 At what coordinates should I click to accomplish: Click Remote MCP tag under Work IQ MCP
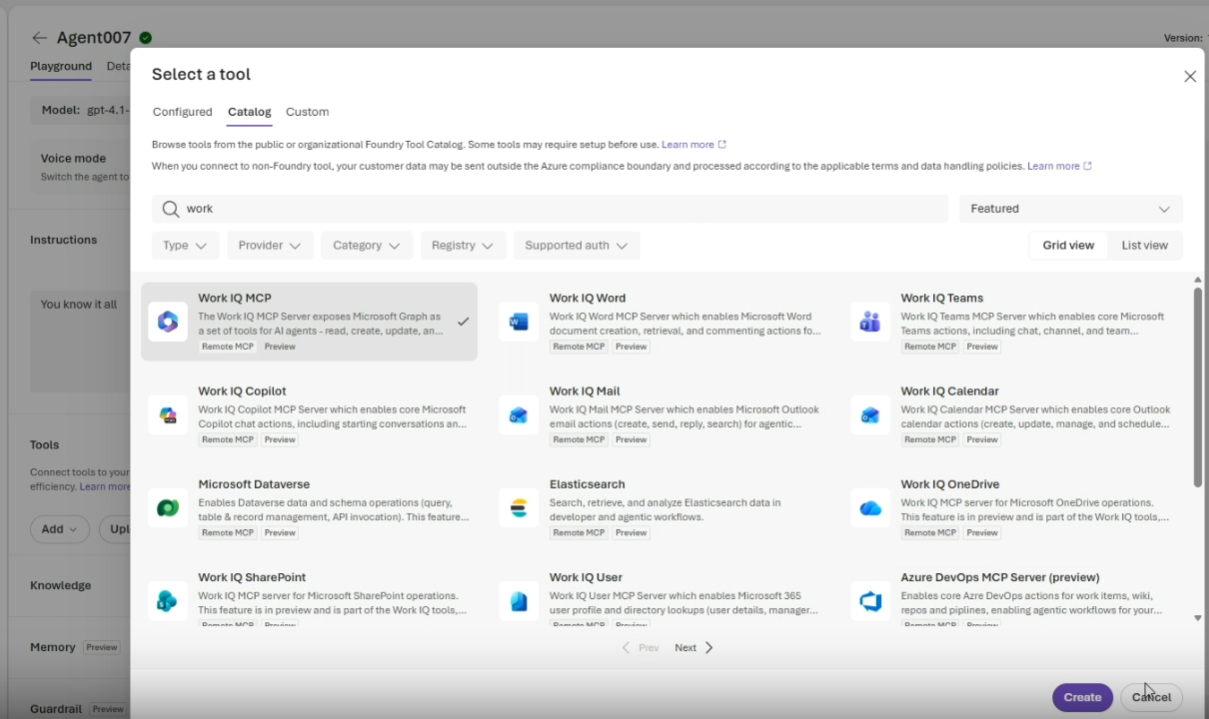[228, 347]
